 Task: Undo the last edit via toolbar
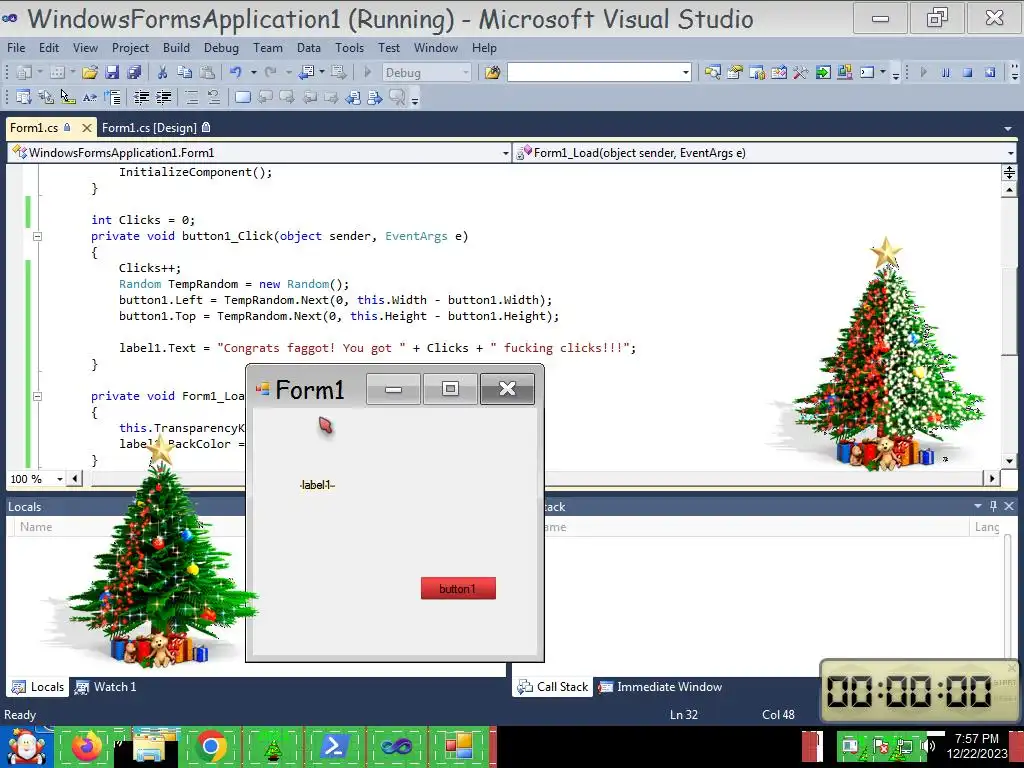(x=236, y=72)
